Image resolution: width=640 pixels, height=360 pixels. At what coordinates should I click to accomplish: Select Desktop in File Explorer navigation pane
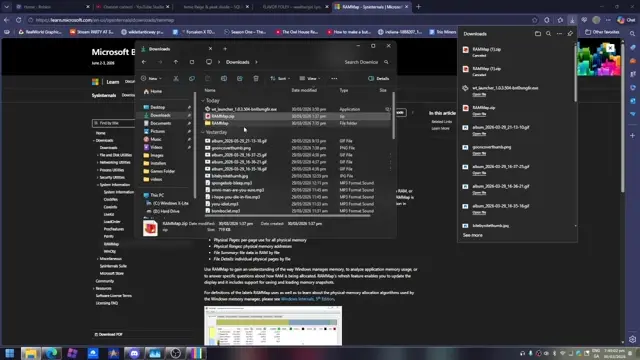[x=158, y=107]
